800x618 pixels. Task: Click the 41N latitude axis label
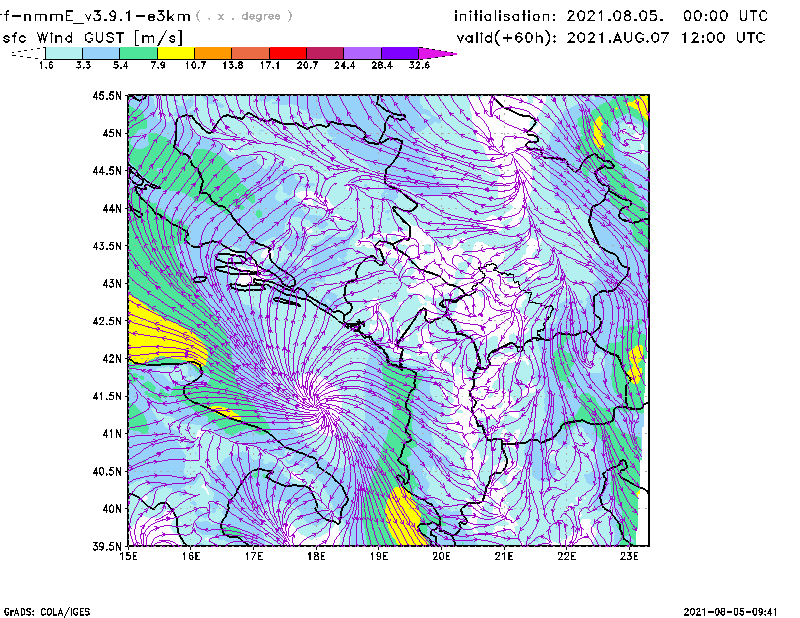pyautogui.click(x=112, y=433)
